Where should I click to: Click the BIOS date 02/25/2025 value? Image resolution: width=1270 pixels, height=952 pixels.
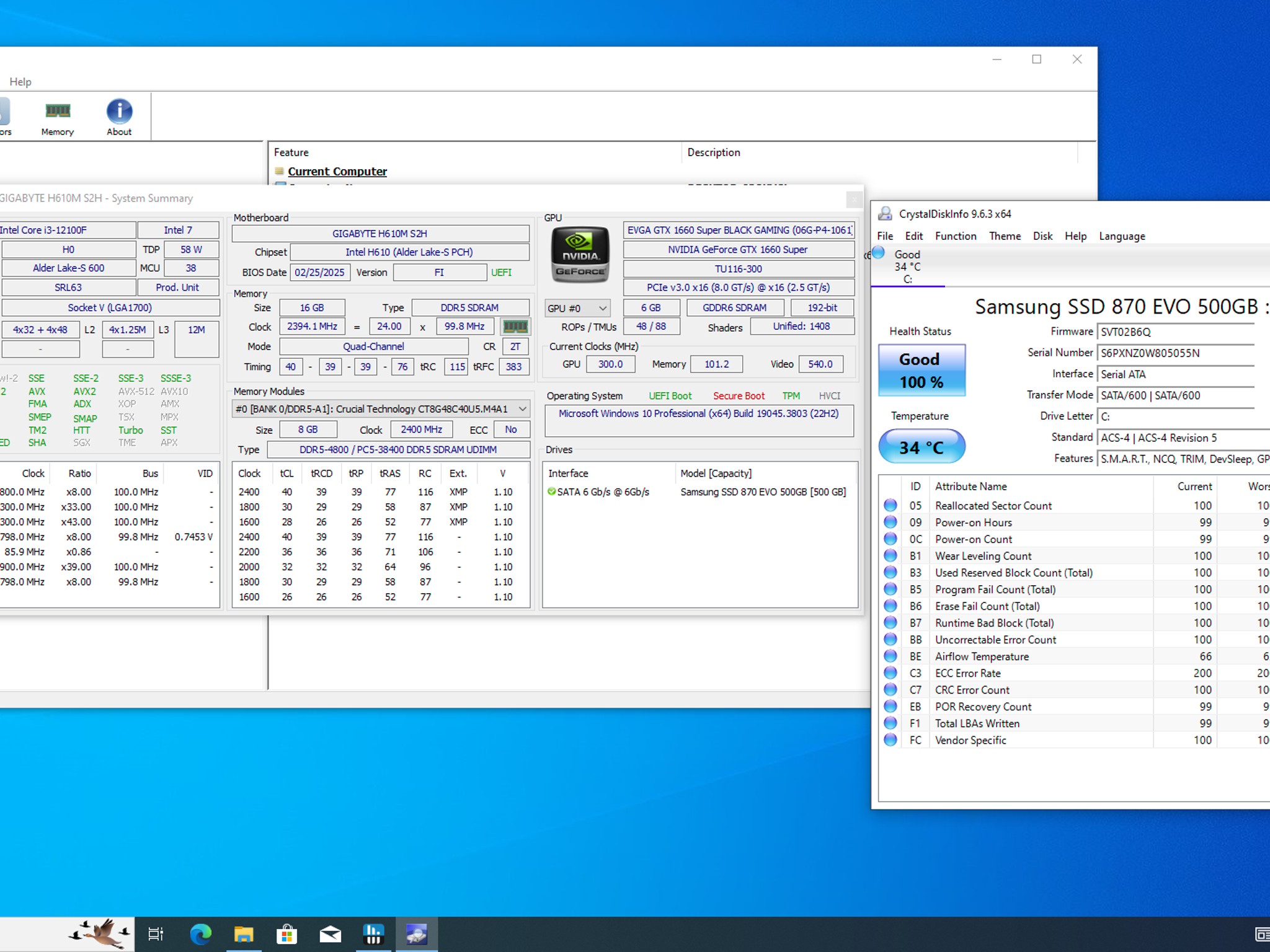[x=320, y=273]
